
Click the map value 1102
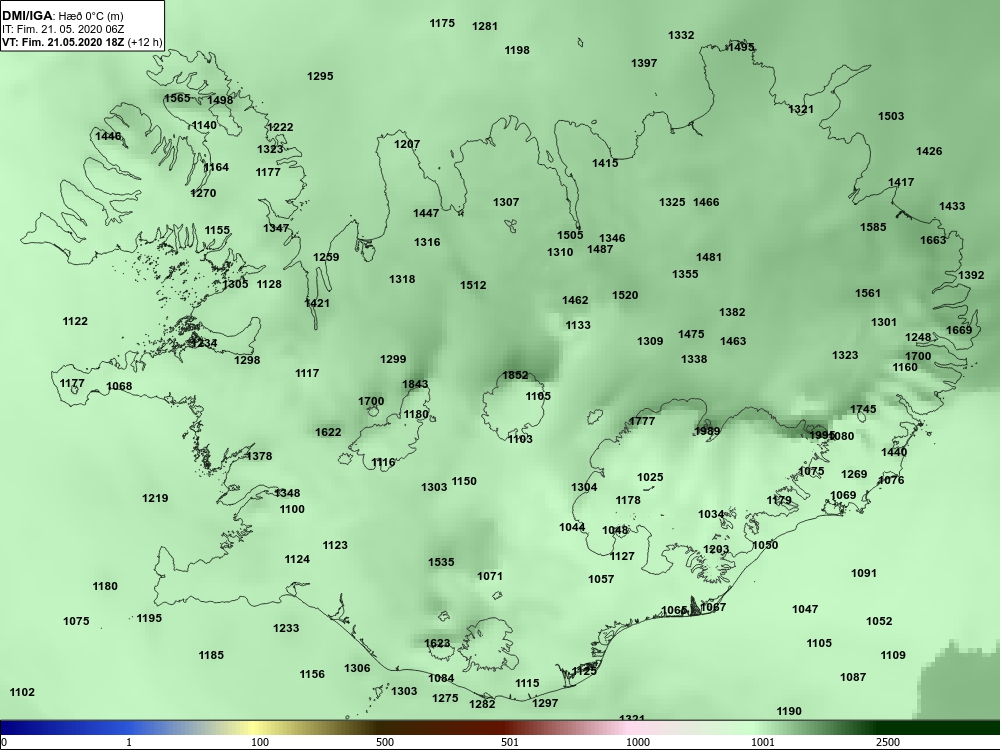[22, 692]
